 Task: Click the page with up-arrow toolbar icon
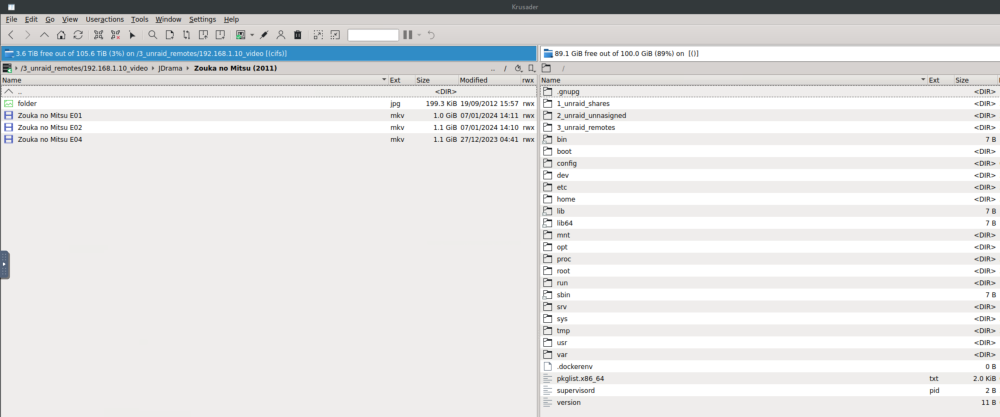click(203, 35)
